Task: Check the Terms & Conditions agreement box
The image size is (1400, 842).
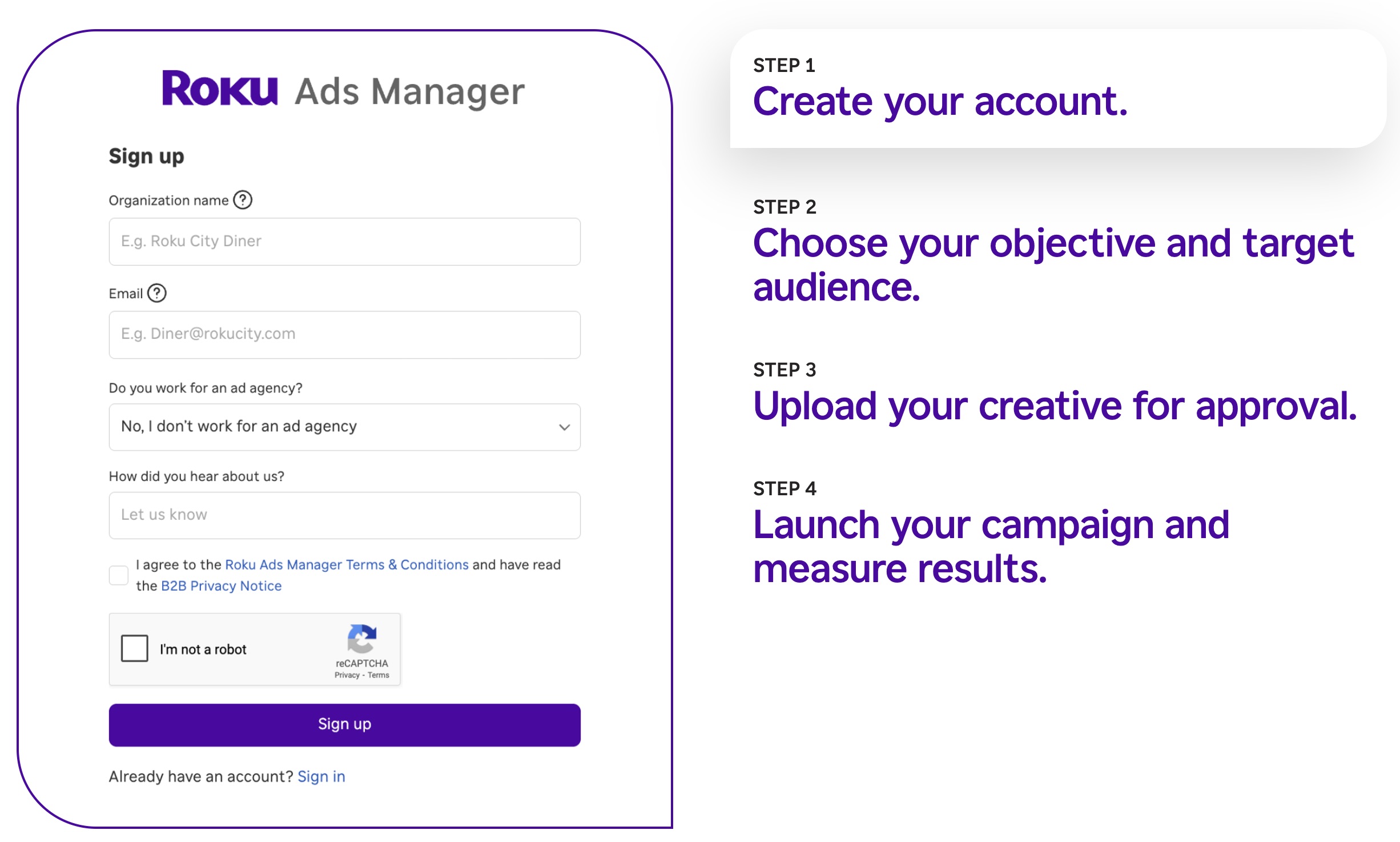Action: (119, 575)
